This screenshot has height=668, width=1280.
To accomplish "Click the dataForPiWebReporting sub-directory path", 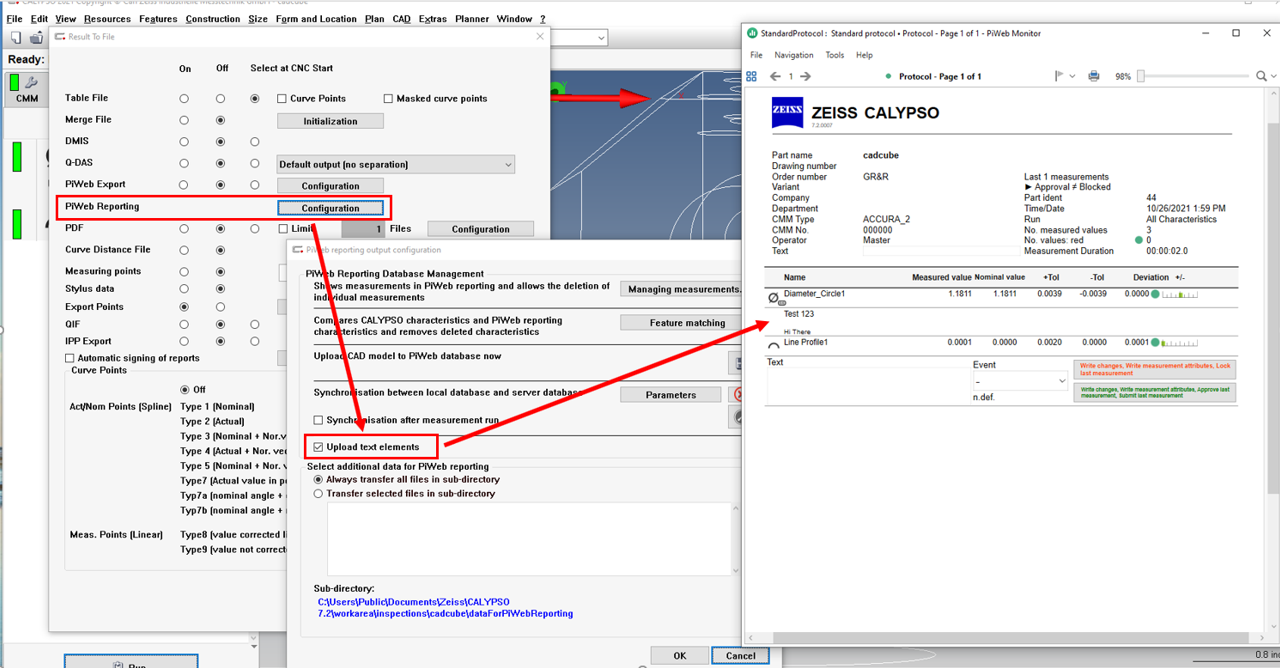I will point(445,607).
